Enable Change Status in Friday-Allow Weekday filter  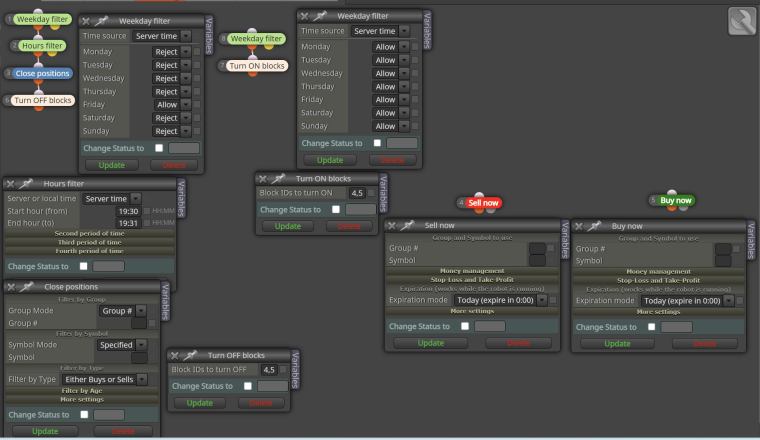click(159, 148)
